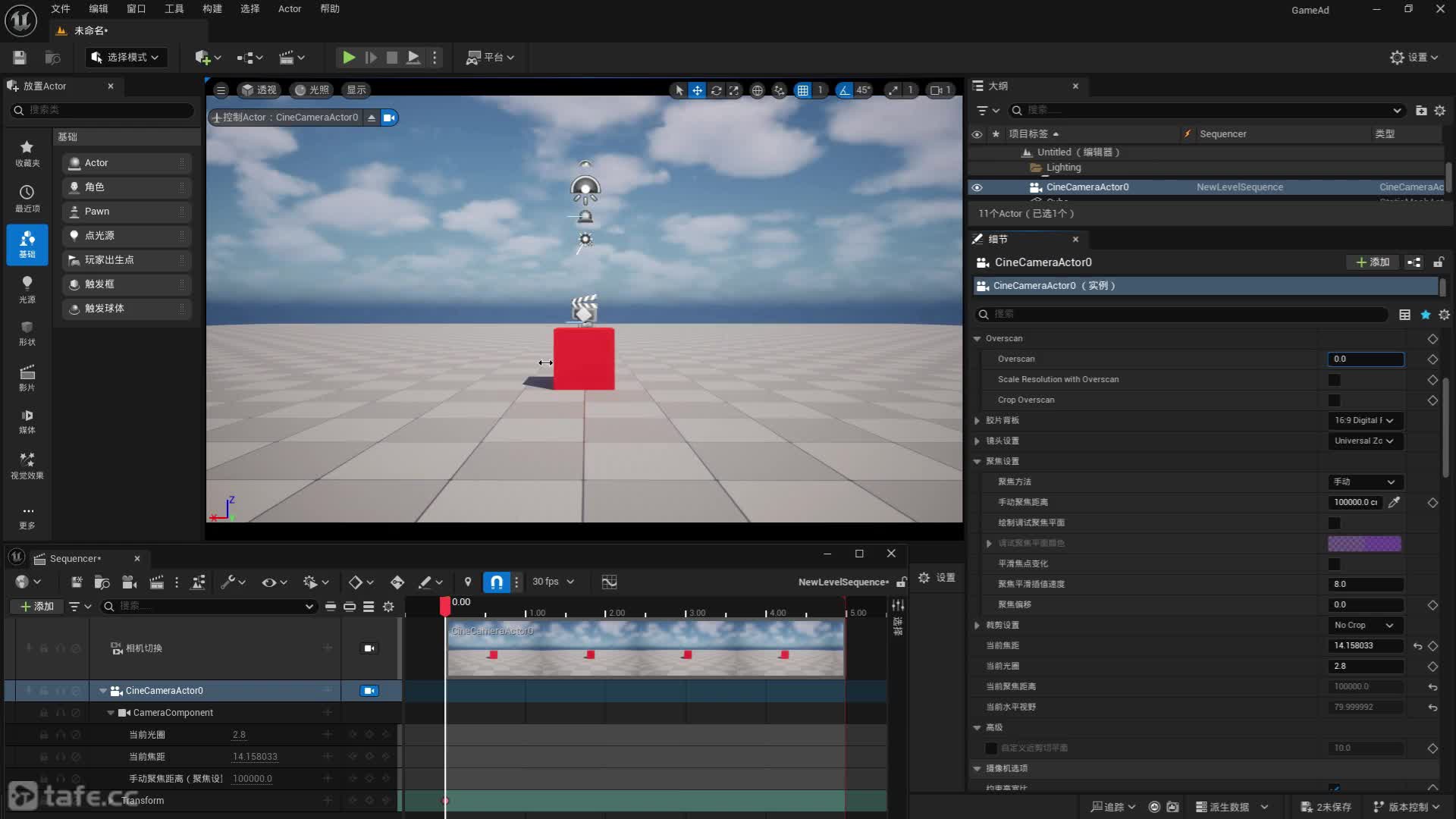Collapse the CineCameraActor0 track in Sequencer
The height and width of the screenshot is (819, 1456).
[x=103, y=691]
